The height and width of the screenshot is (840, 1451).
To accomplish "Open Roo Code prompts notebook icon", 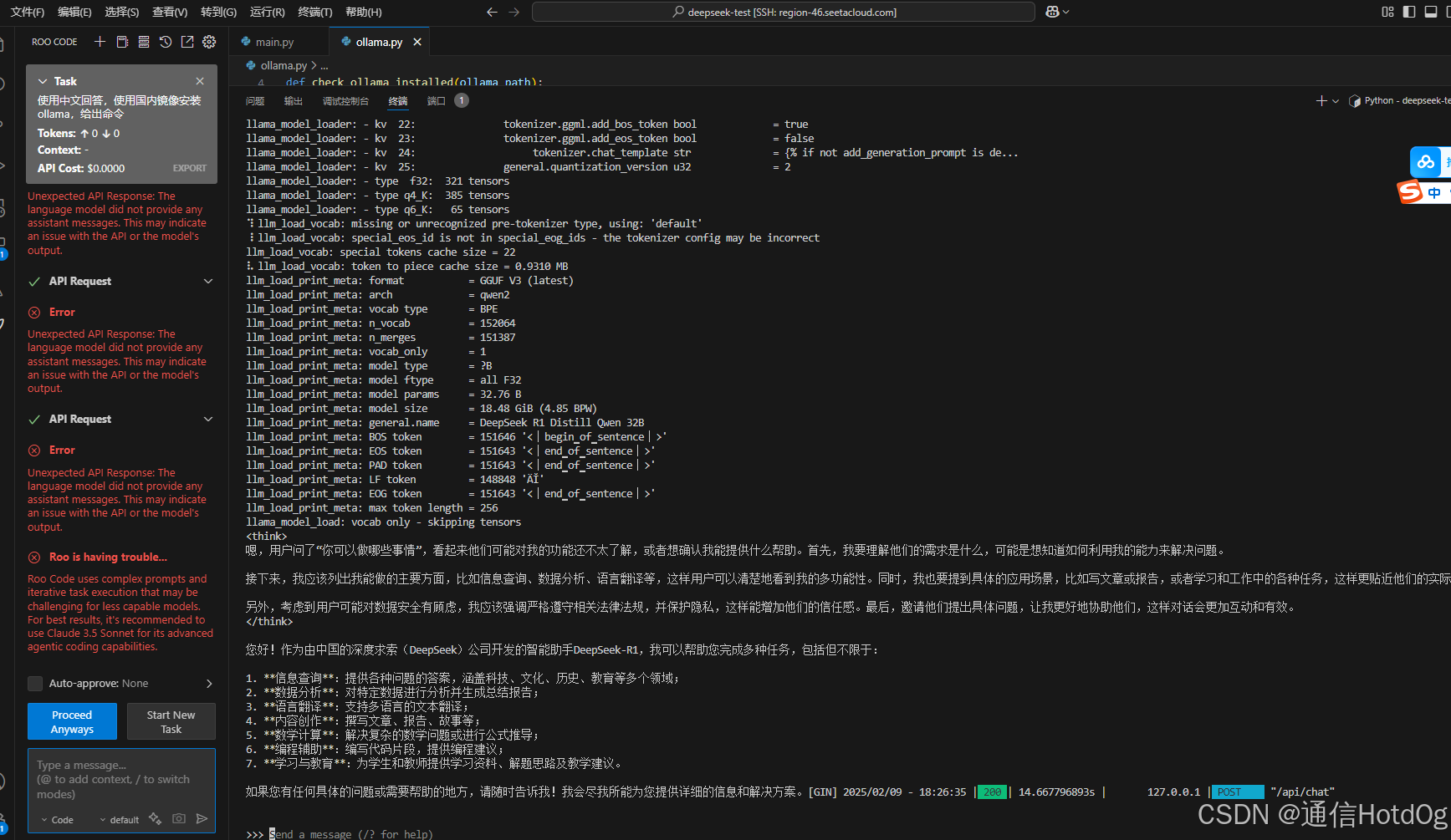I will point(122,42).
